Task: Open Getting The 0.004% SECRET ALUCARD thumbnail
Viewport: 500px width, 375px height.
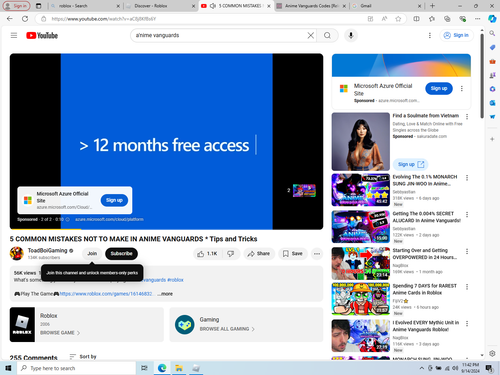Action: point(361,227)
